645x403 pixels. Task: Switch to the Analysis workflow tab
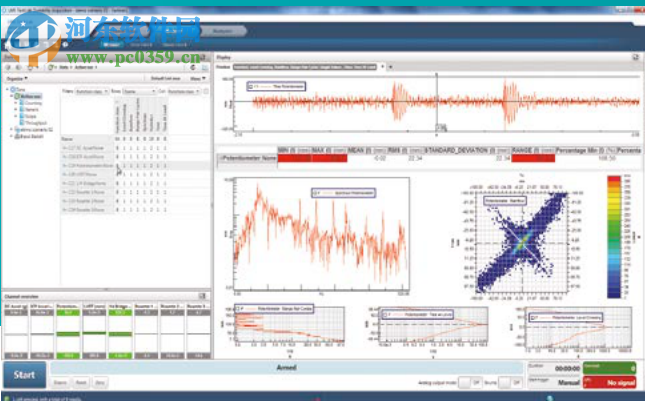(x=224, y=31)
